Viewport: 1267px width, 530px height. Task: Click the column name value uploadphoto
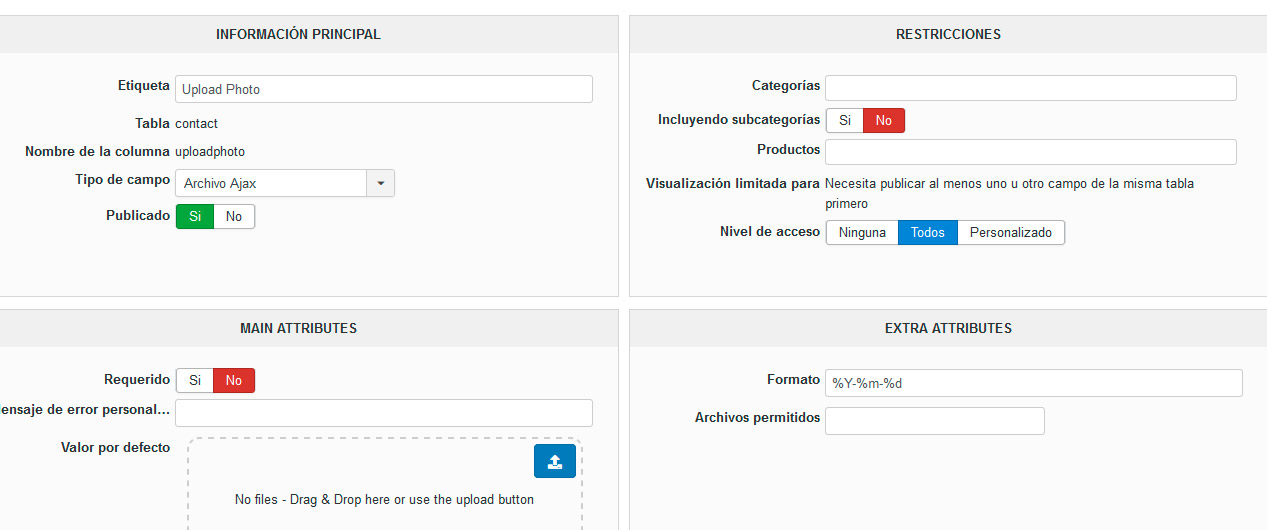click(210, 152)
